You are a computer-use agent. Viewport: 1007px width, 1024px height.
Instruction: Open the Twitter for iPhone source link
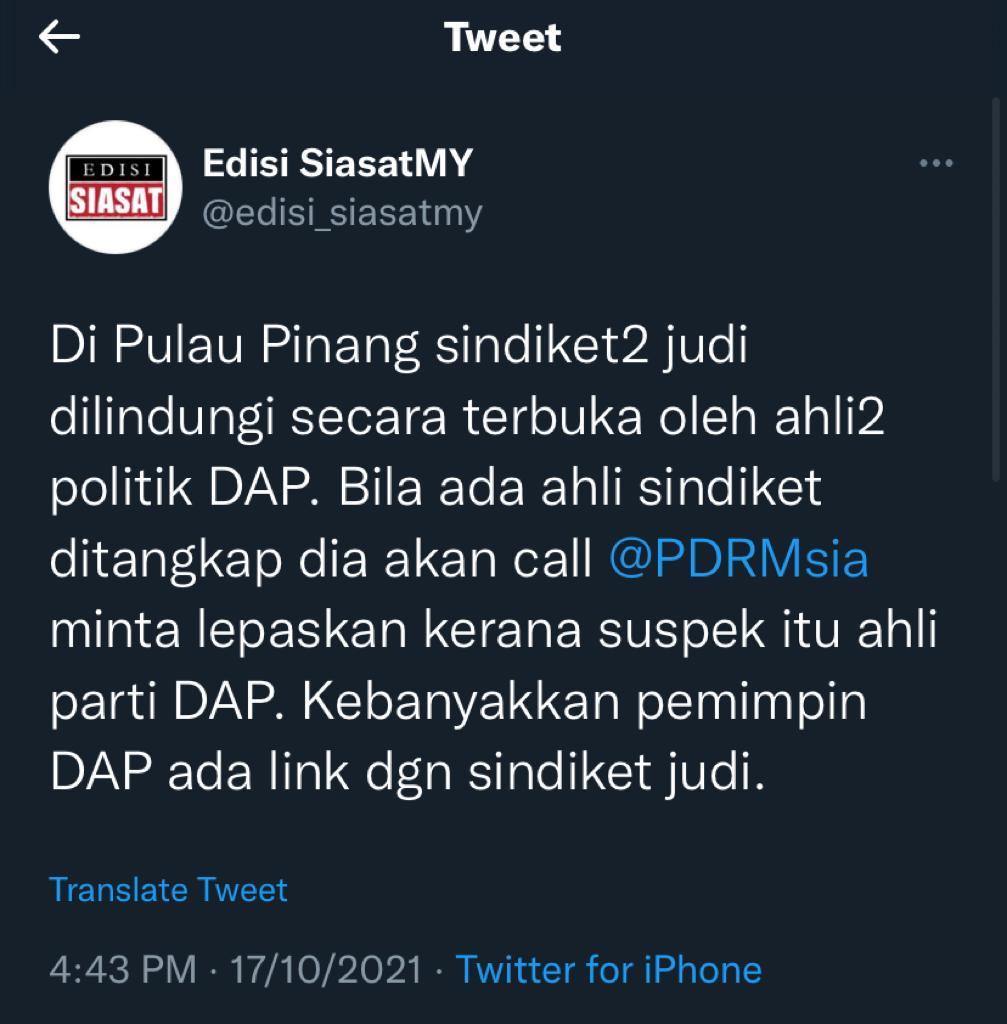[609, 969]
